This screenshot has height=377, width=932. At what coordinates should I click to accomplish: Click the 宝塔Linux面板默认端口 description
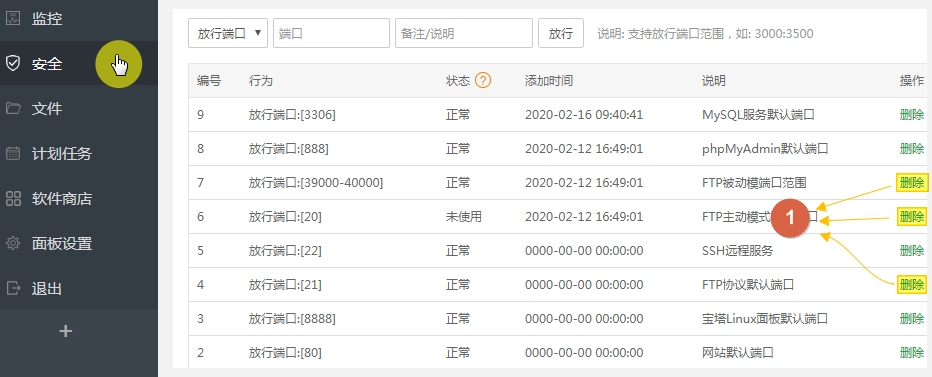click(764, 319)
